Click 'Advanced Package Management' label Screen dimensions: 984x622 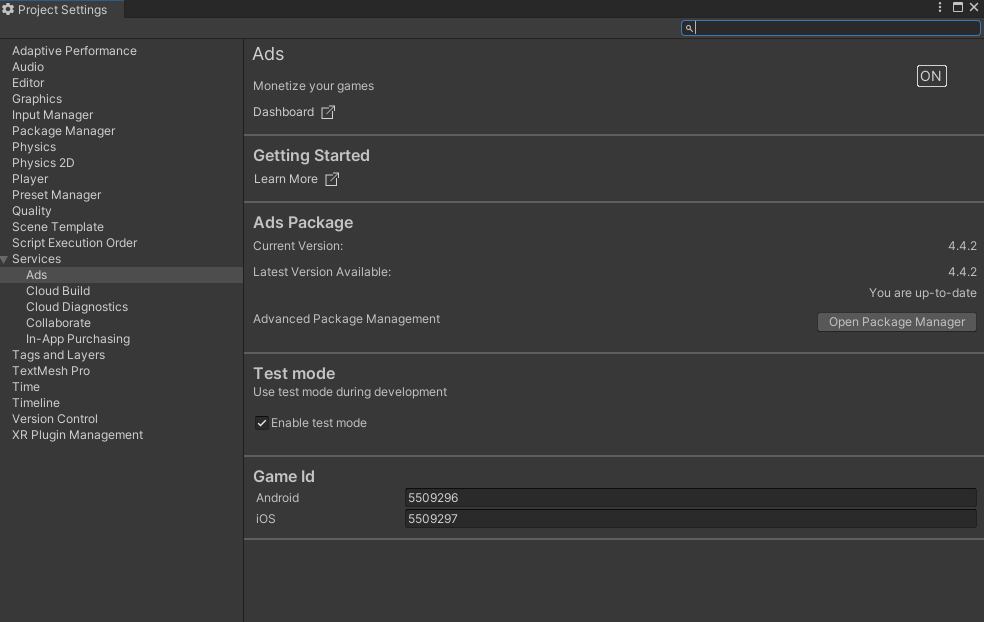[x=346, y=319]
